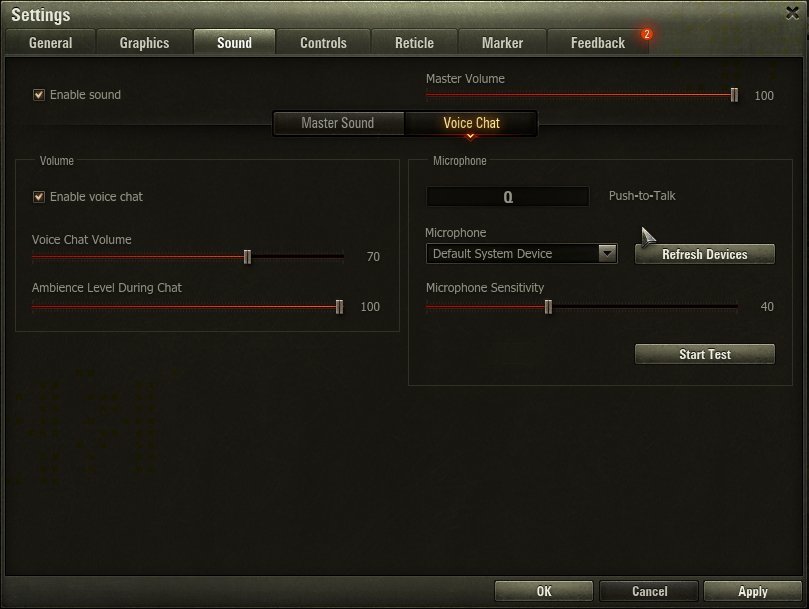Image resolution: width=809 pixels, height=609 pixels.
Task: Switch to the Reticle tab
Action: coord(414,42)
